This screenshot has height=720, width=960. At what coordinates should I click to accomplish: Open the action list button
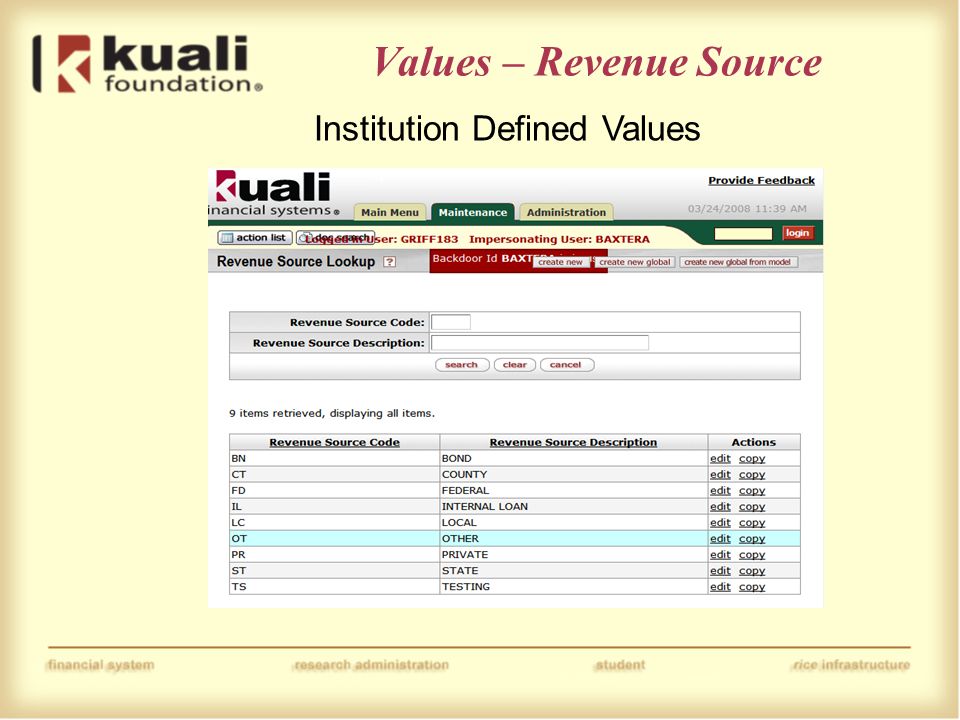(255, 238)
